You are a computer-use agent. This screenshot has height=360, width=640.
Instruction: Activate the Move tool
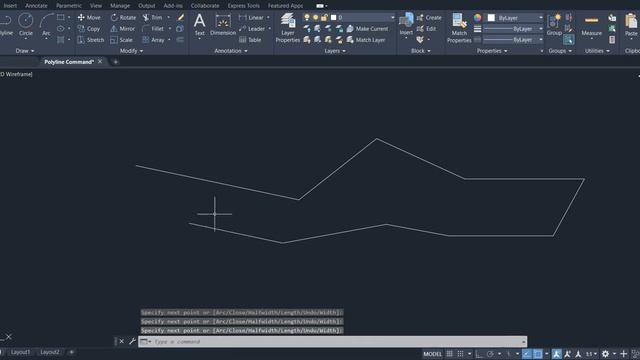coord(89,18)
